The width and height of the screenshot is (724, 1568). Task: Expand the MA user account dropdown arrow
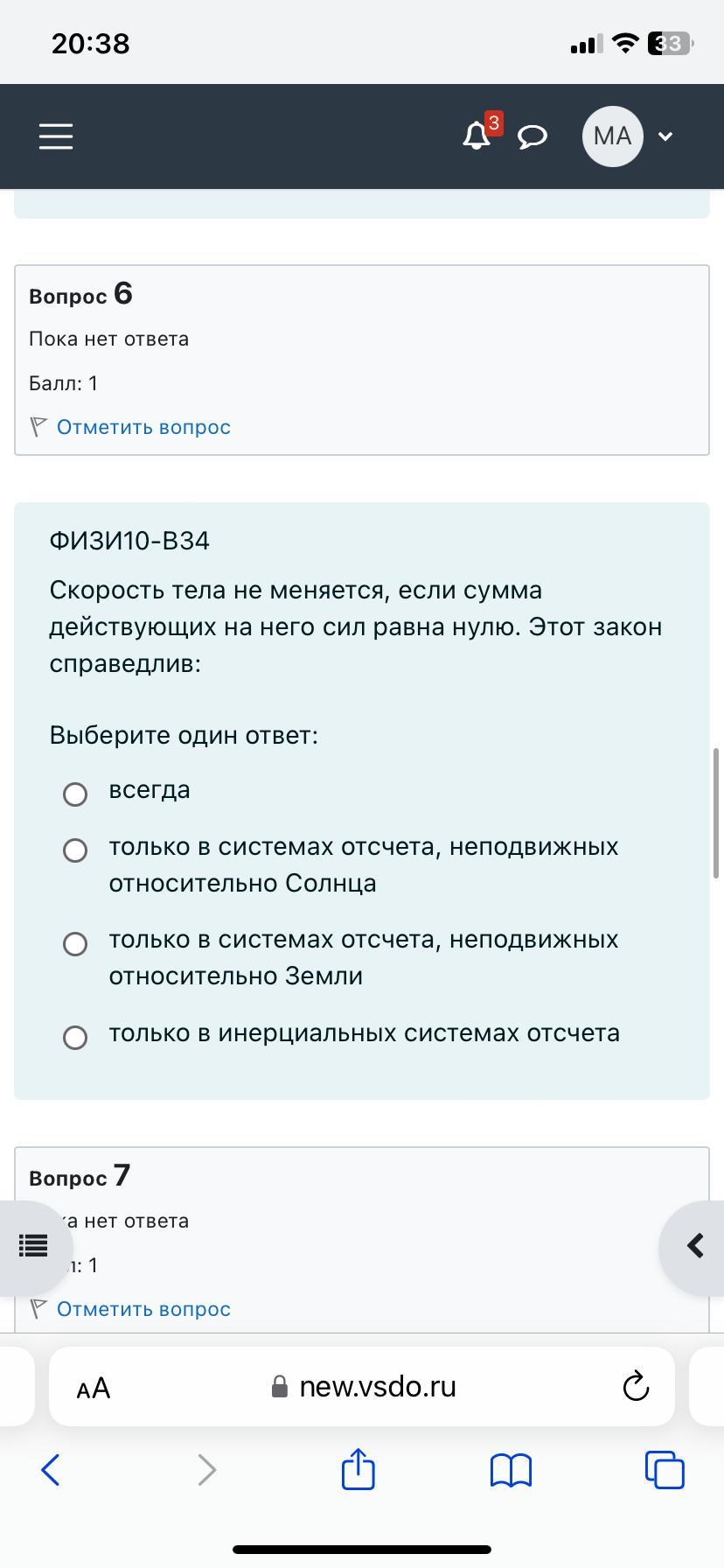tap(665, 136)
